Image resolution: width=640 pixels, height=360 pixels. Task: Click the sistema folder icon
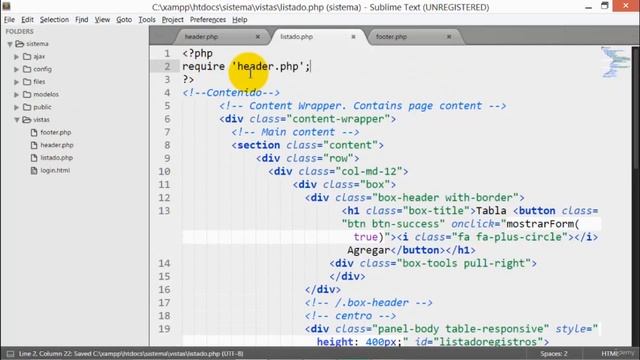click(20, 44)
